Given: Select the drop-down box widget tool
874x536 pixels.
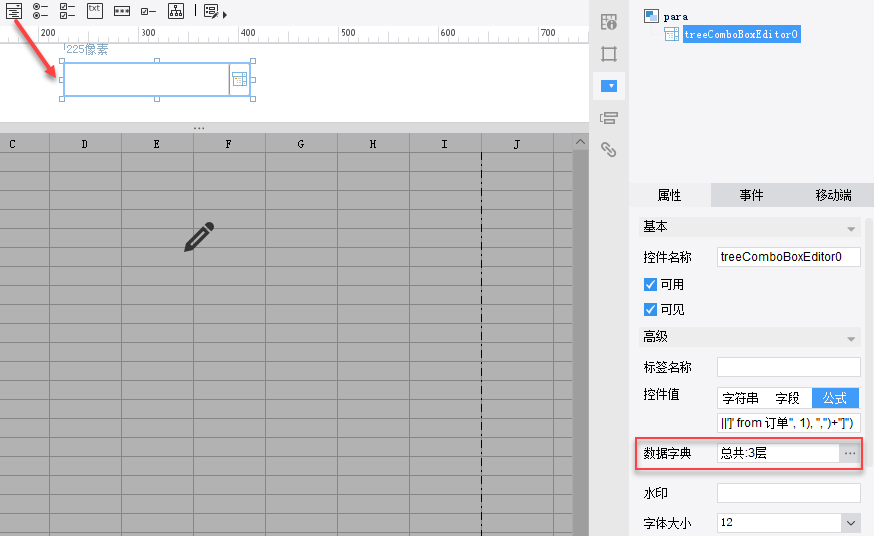Looking at the screenshot, I should point(14,11).
